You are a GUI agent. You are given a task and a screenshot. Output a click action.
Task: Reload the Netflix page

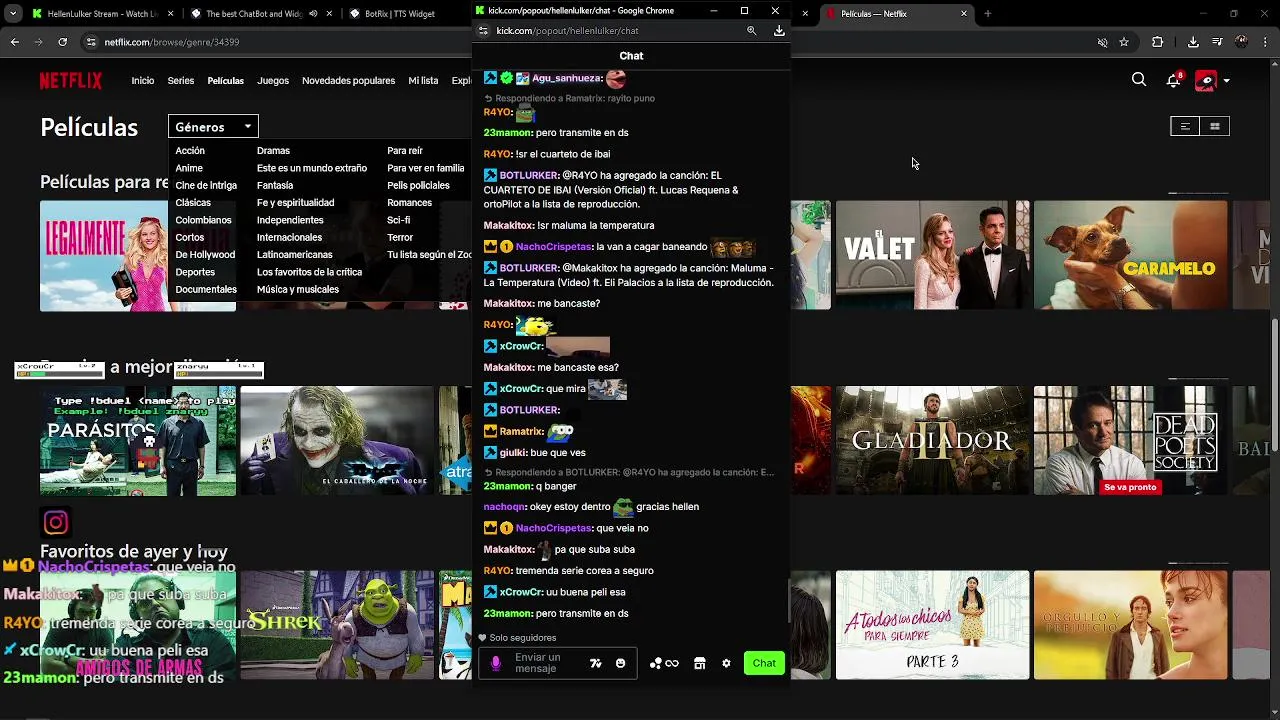(63, 42)
